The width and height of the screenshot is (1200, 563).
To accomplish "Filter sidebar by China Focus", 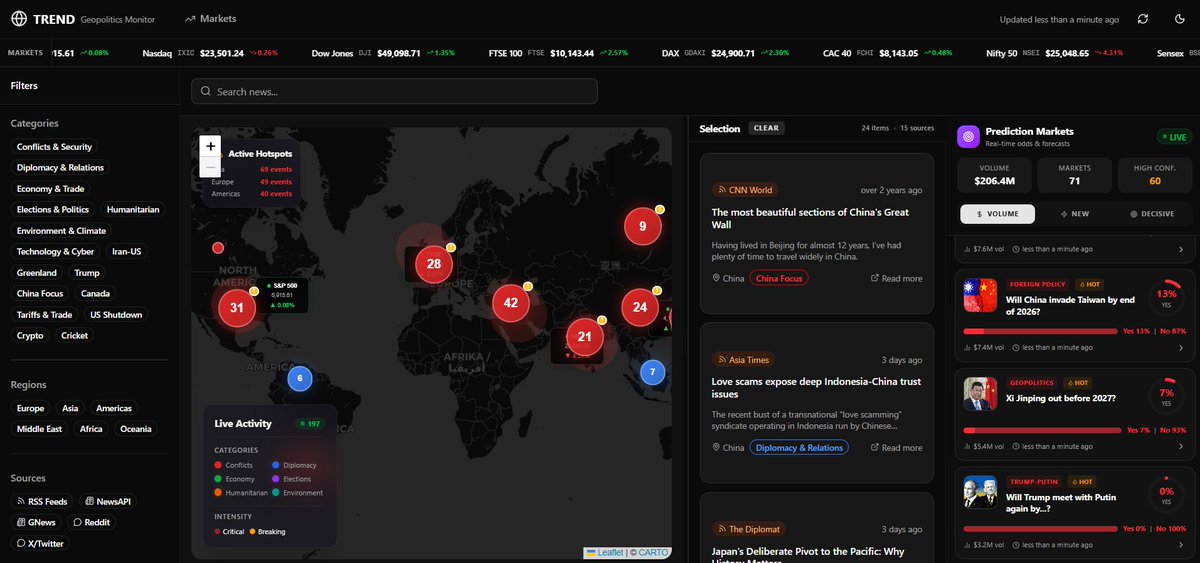I will coord(40,294).
